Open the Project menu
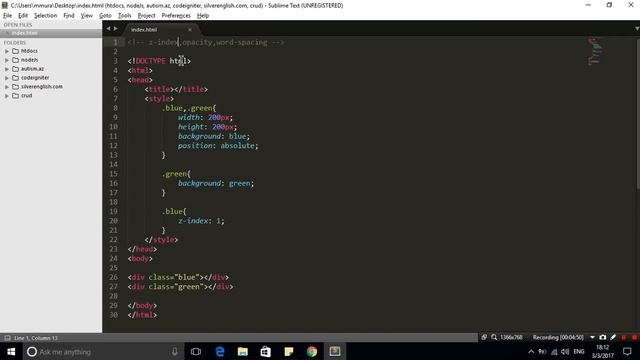 pyautogui.click(x=146, y=16)
